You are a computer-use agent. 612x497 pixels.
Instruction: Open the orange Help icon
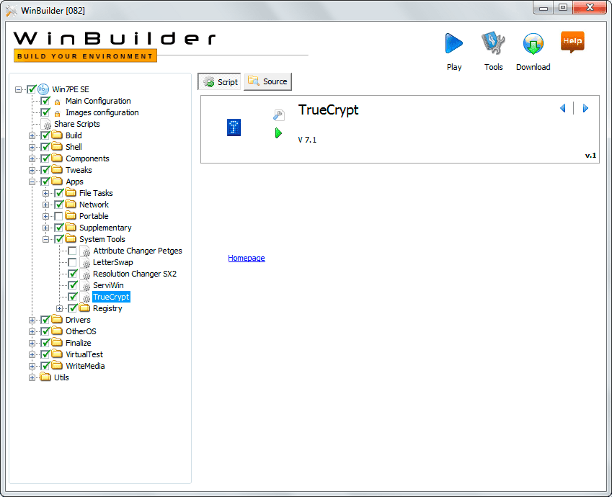coord(572,42)
